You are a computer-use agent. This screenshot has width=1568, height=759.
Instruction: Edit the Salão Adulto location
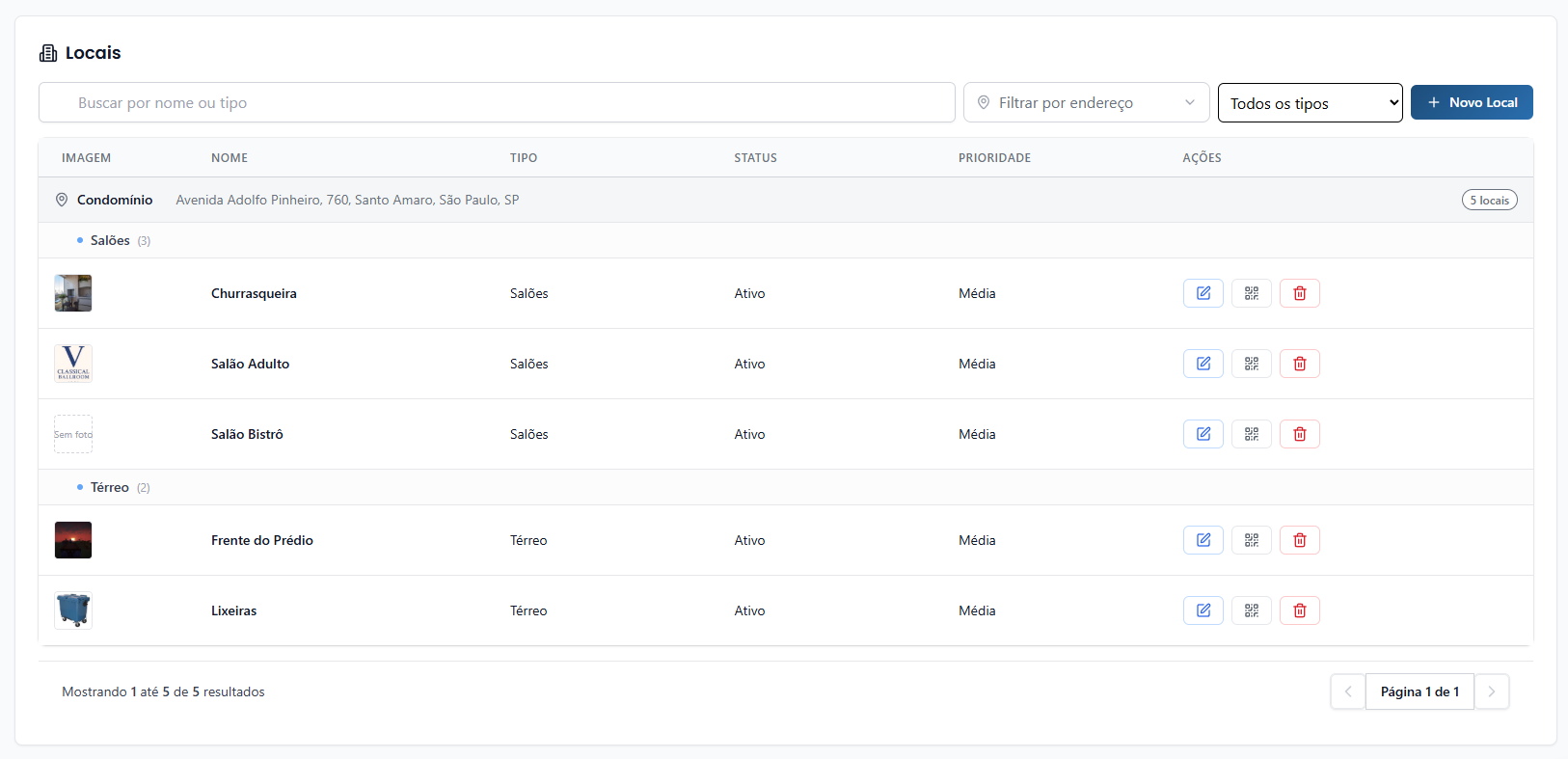(x=1203, y=364)
